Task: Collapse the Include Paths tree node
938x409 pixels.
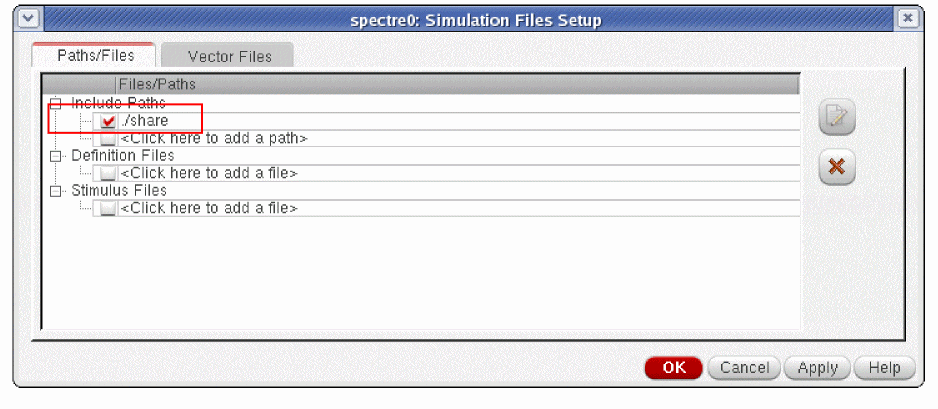Action: tap(56, 104)
